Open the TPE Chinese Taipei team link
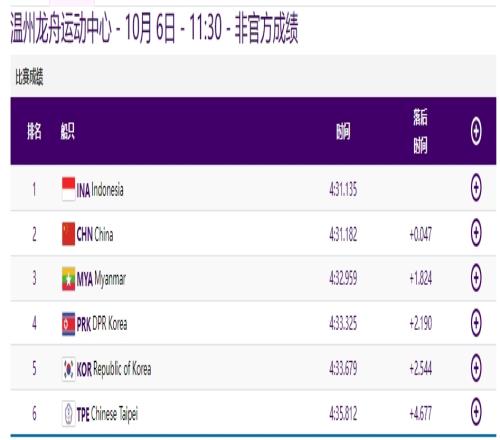500x440 pixels. pyautogui.click(x=107, y=414)
